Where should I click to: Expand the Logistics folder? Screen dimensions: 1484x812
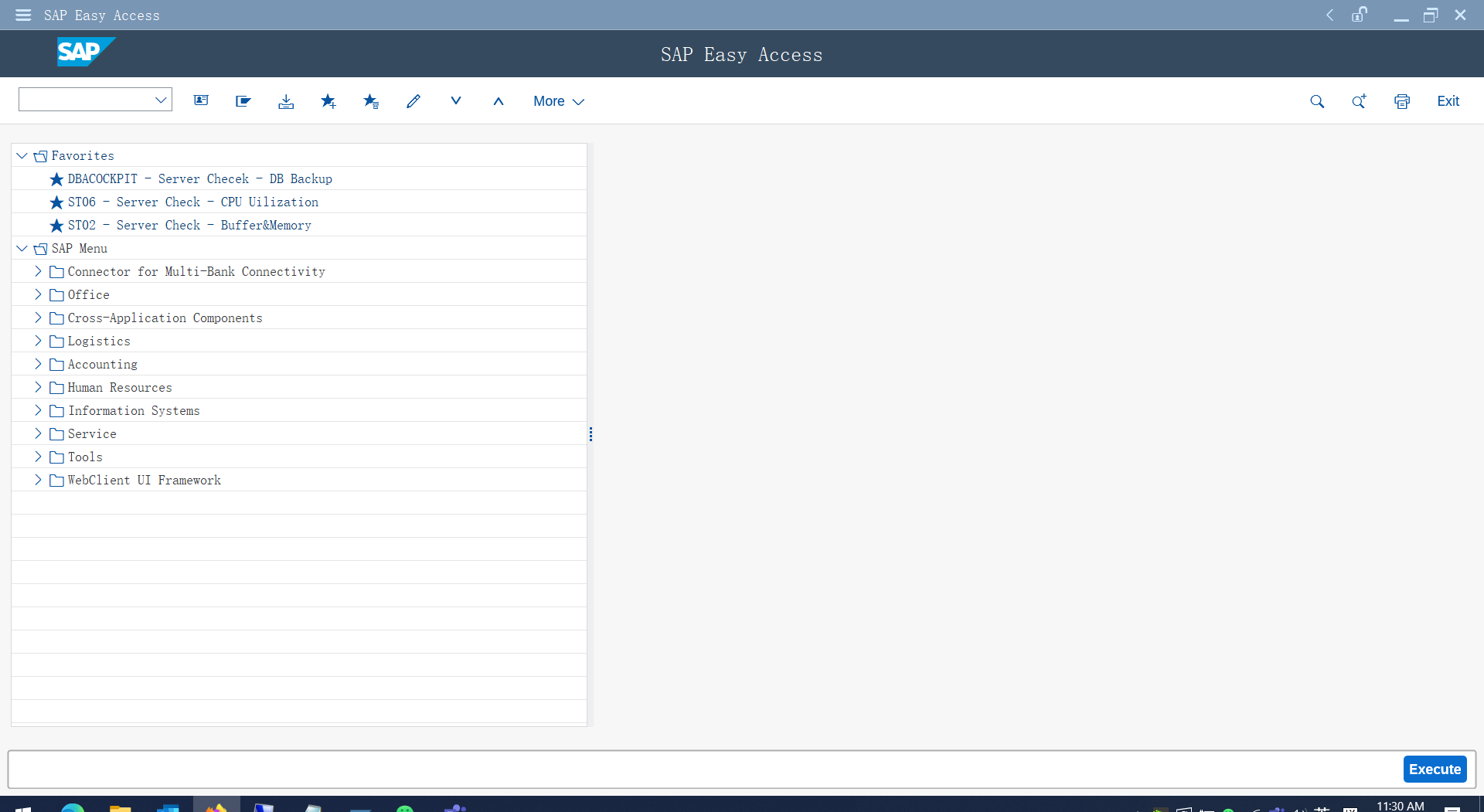38,341
